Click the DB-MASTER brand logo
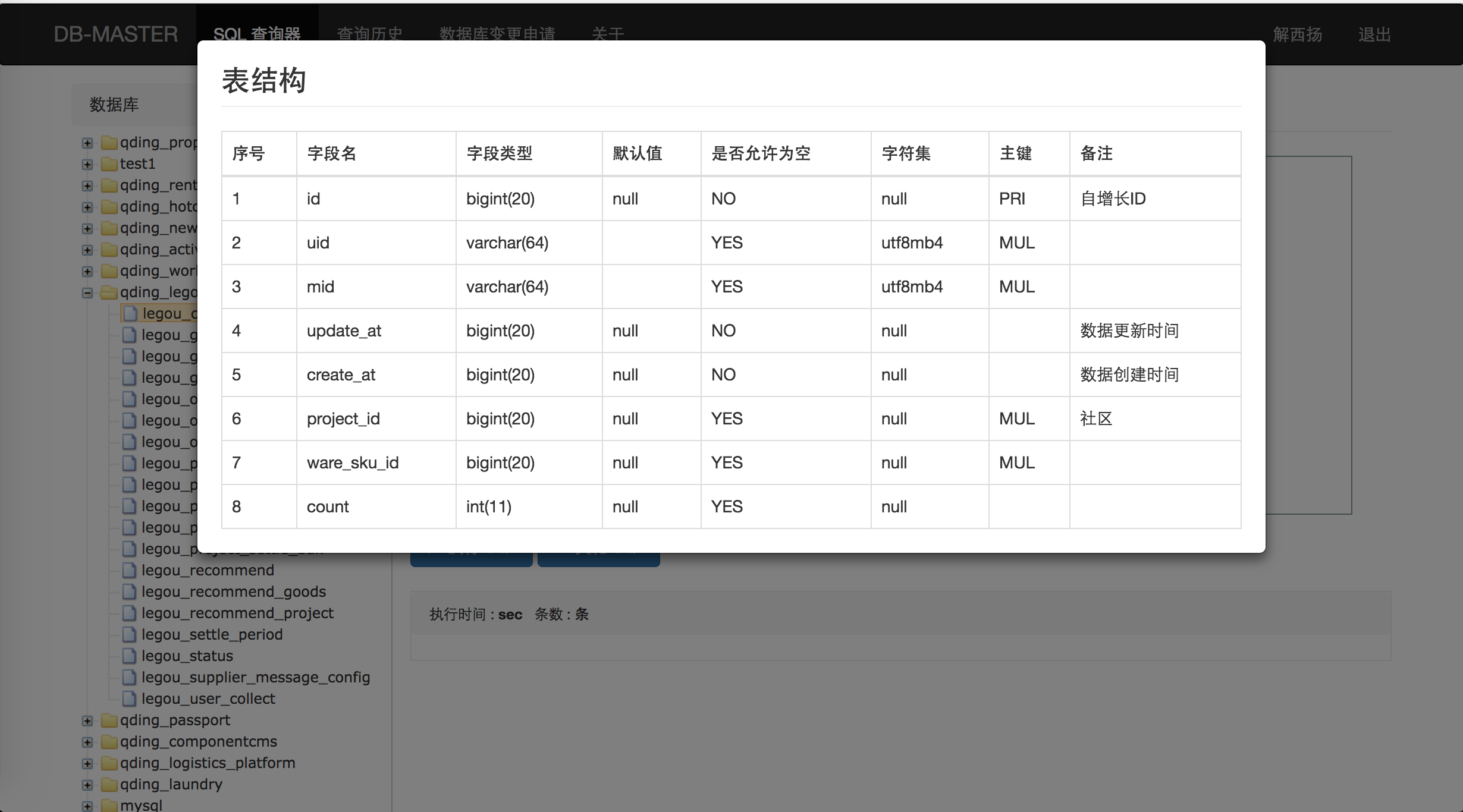This screenshot has width=1463, height=812. pyautogui.click(x=115, y=34)
